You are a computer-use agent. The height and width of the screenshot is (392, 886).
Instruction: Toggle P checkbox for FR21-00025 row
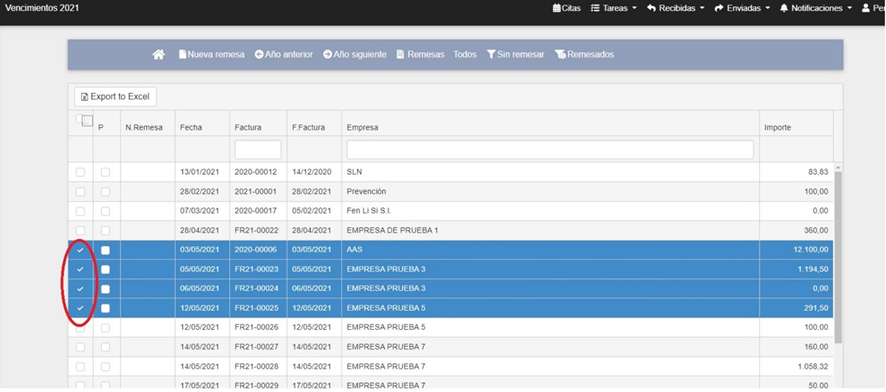tap(105, 308)
